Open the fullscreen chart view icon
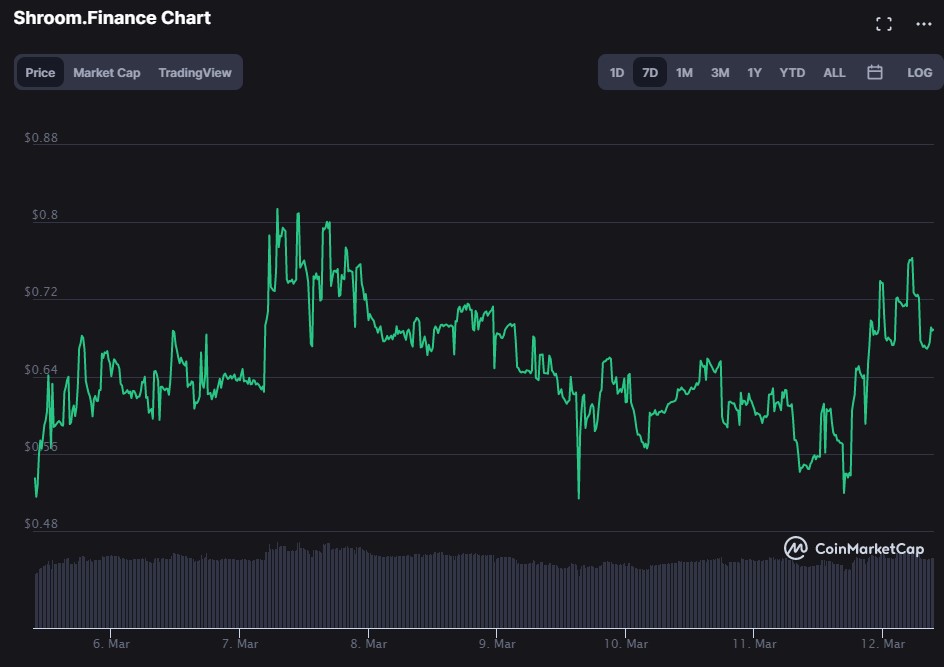 [883, 24]
